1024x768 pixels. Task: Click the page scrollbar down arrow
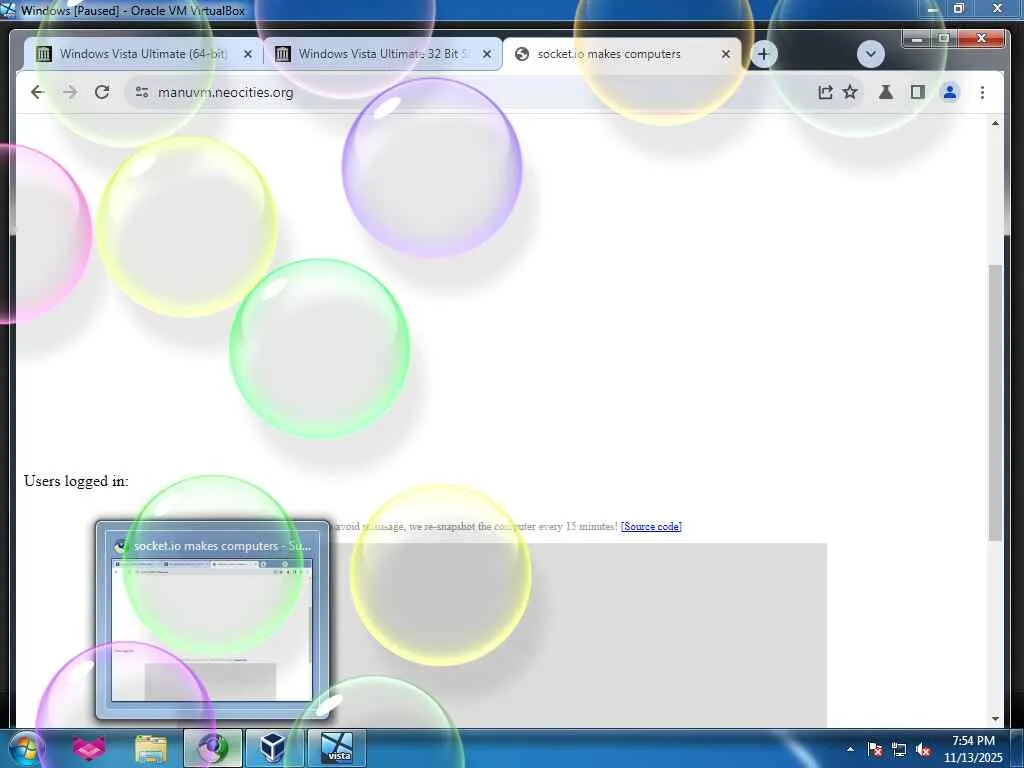pos(995,719)
